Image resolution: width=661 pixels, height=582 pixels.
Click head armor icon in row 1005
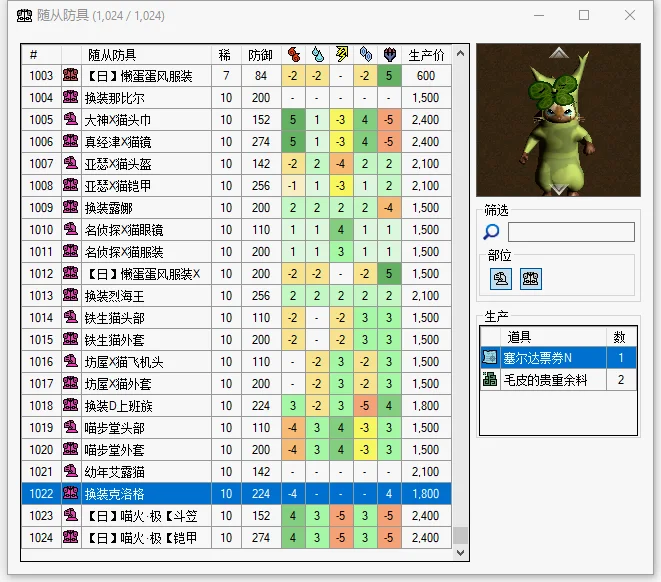click(71, 120)
